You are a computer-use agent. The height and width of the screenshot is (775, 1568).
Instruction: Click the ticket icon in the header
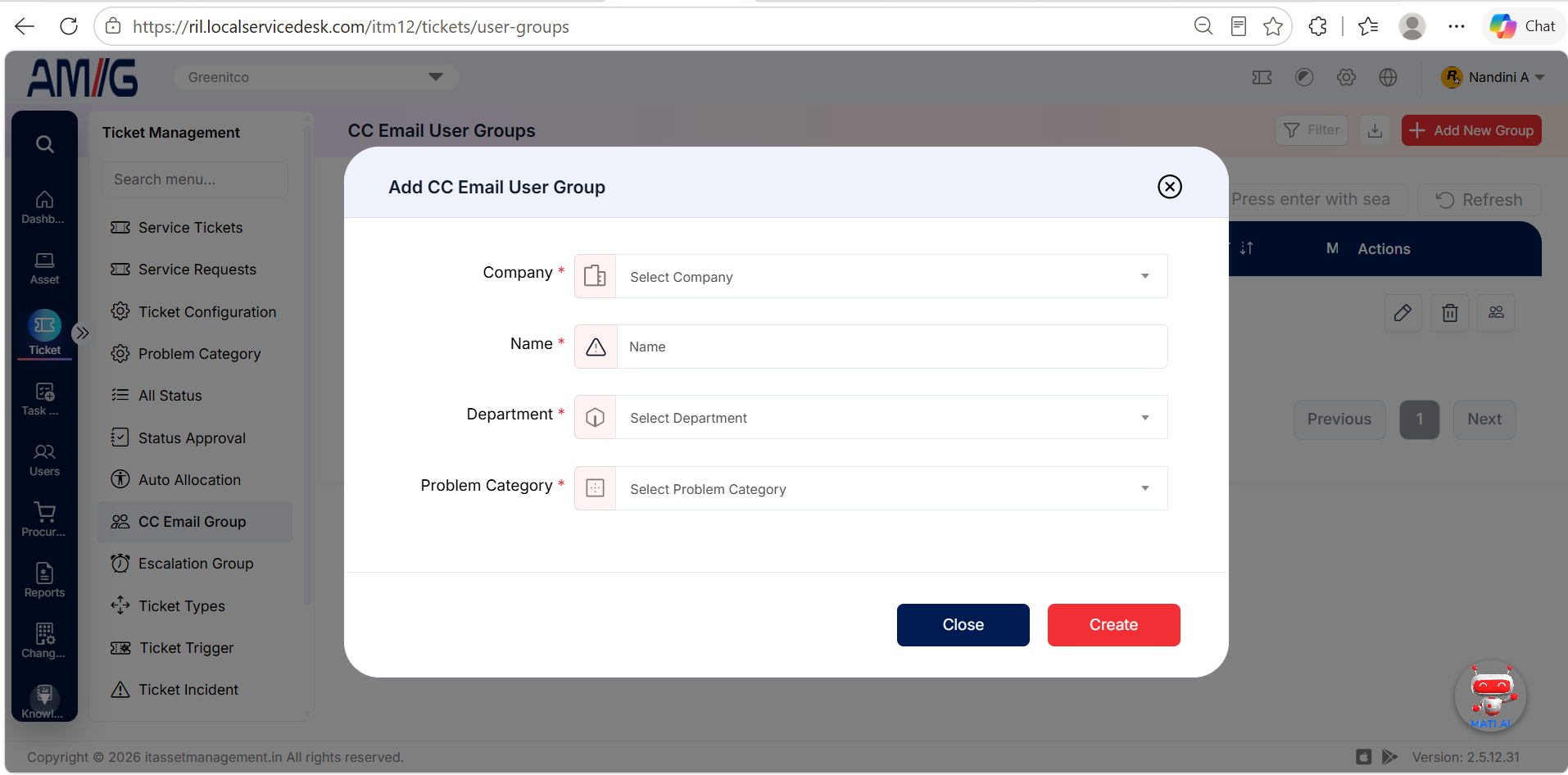coord(1262,77)
